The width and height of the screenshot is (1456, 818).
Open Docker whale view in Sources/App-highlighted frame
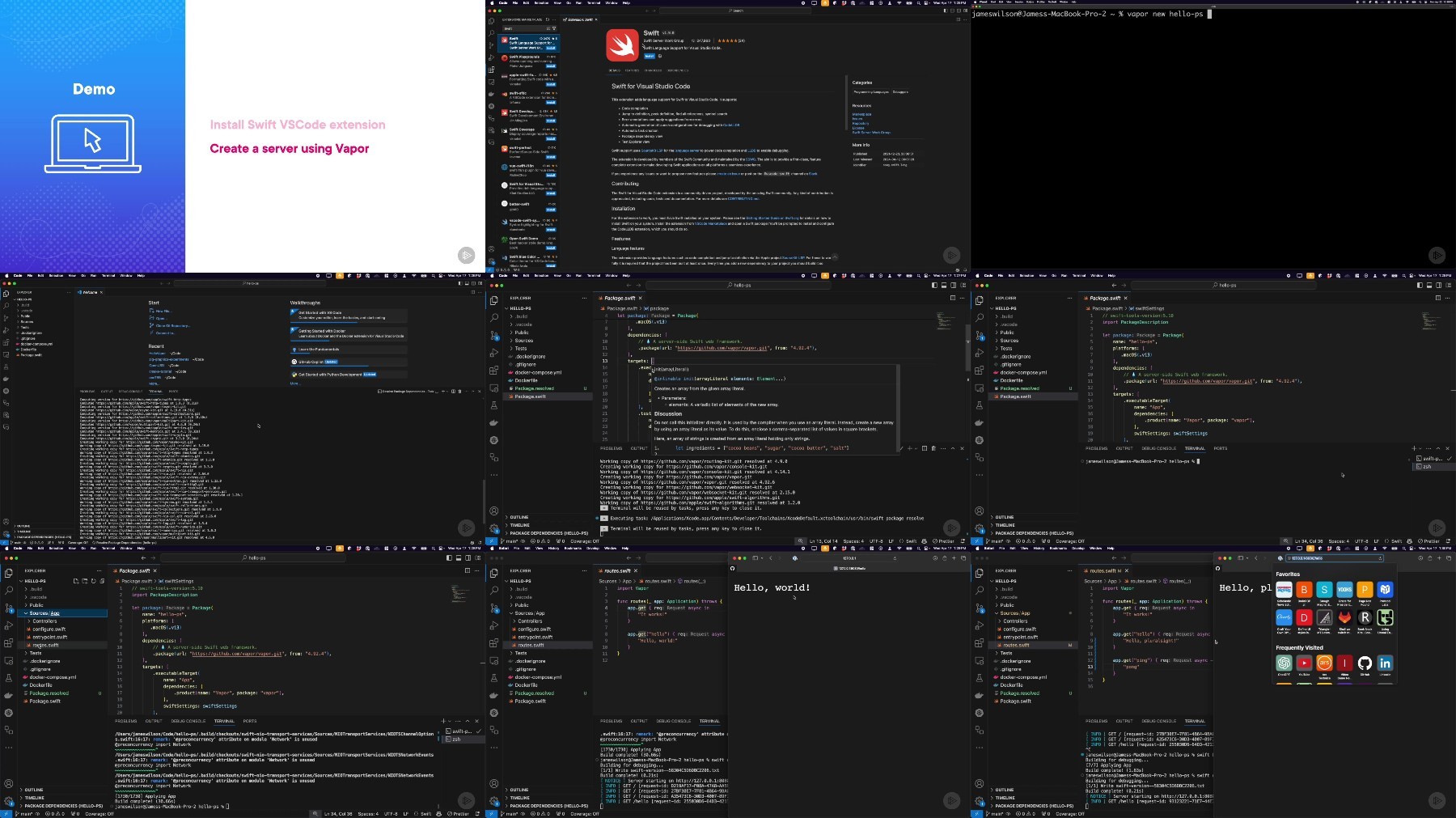(9, 695)
